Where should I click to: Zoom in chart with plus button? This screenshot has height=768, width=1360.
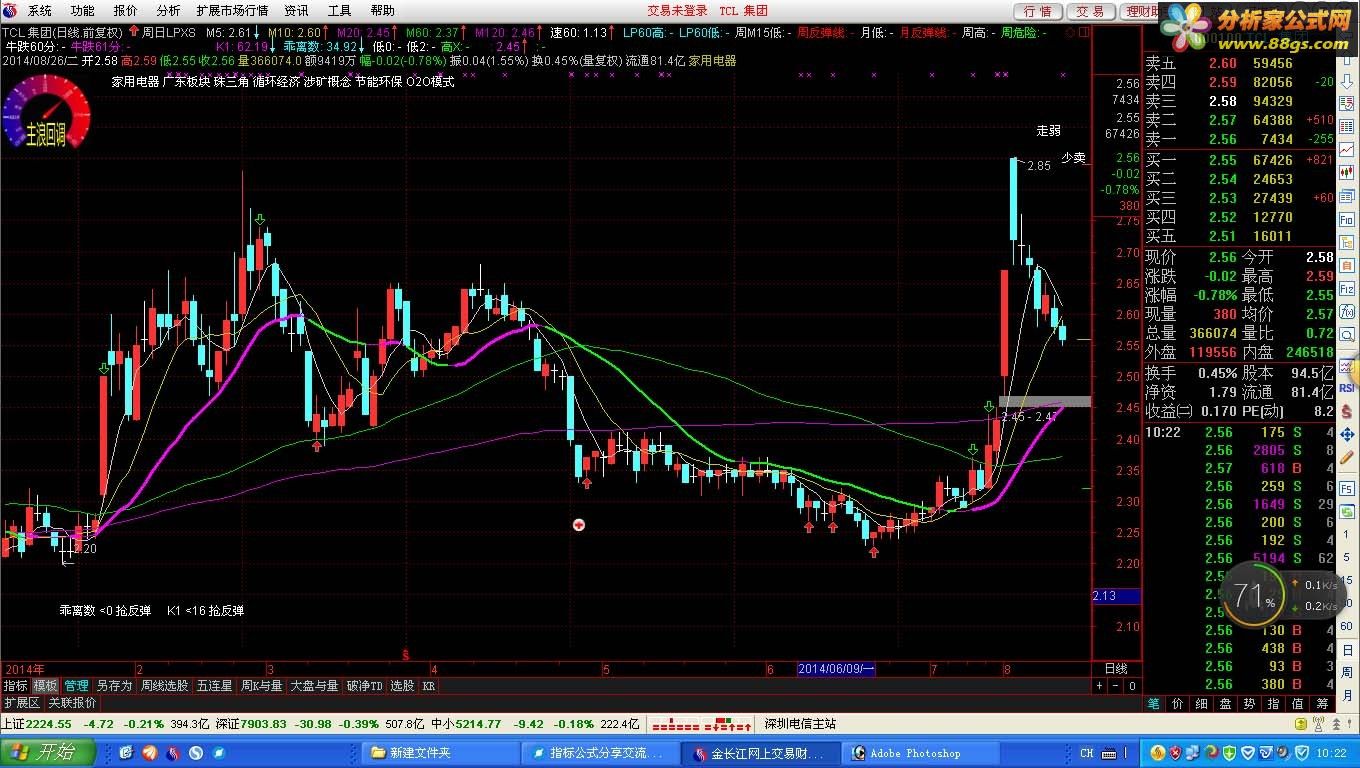1101,686
